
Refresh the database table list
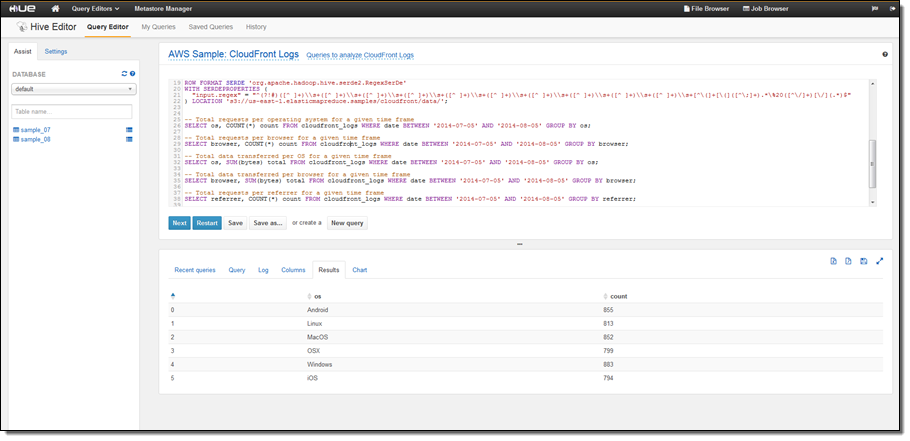pyautogui.click(x=124, y=74)
